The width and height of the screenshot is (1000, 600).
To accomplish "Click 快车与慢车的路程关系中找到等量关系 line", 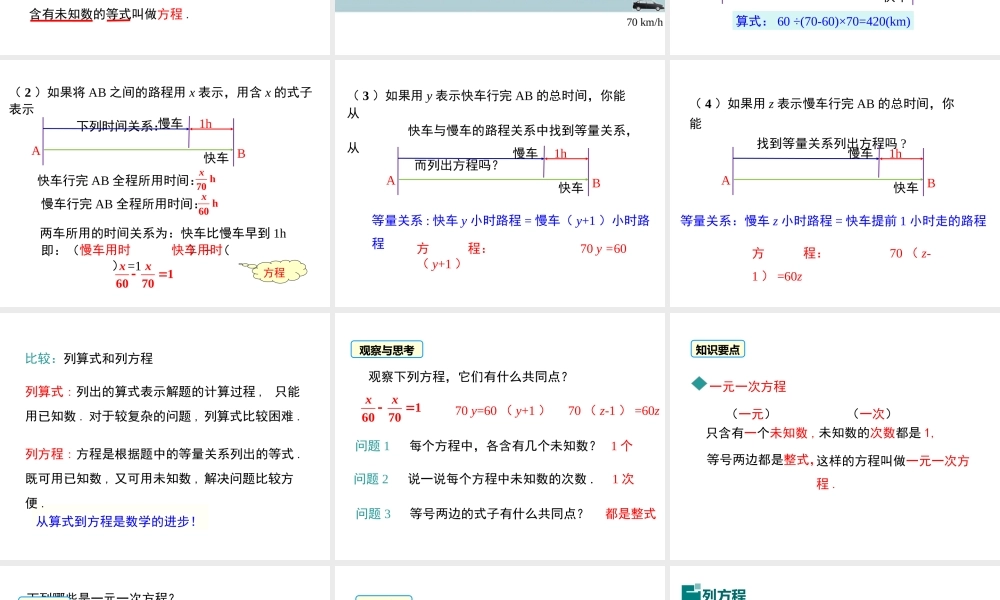I will pyautogui.click(x=520, y=130).
